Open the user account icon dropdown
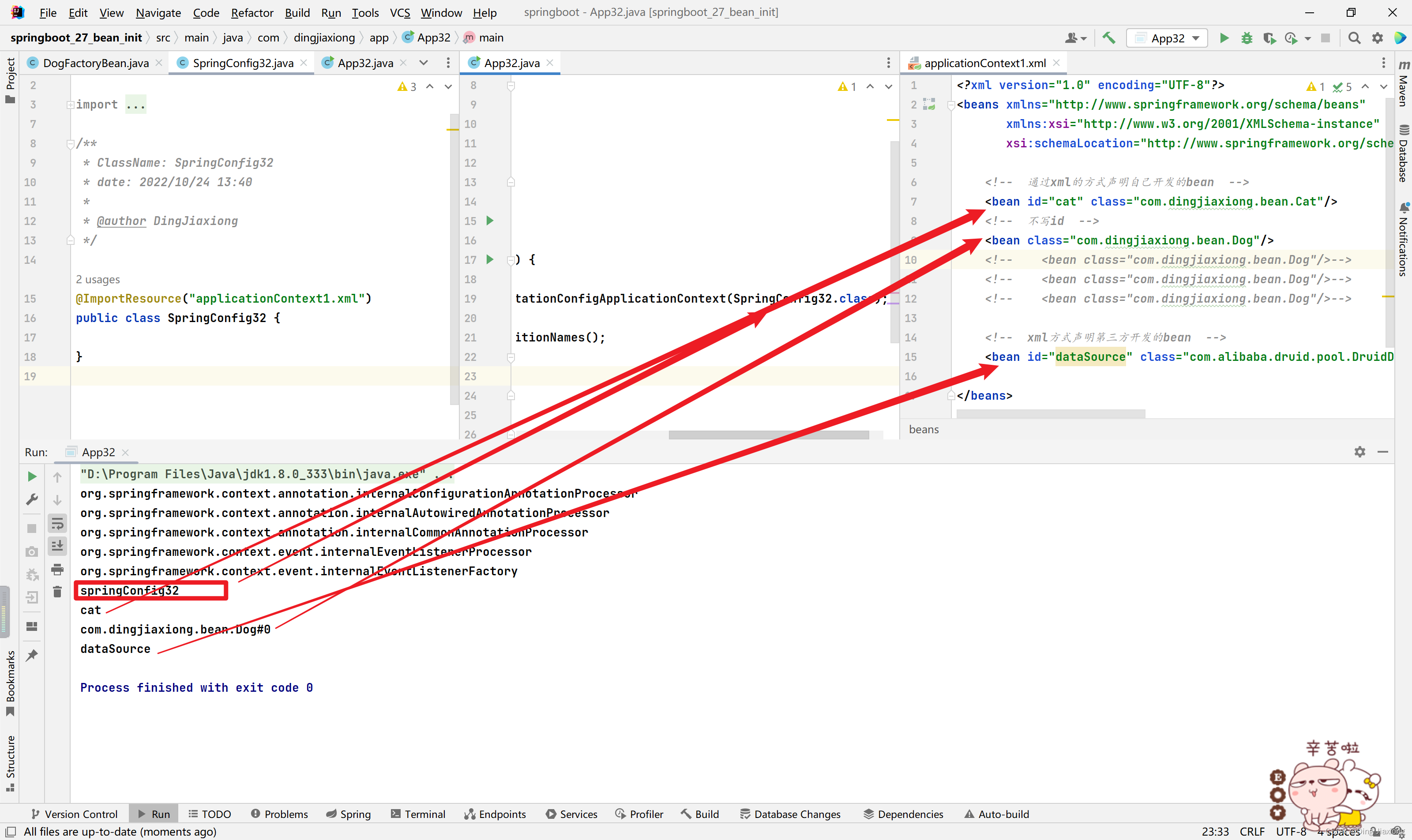 tap(1075, 38)
